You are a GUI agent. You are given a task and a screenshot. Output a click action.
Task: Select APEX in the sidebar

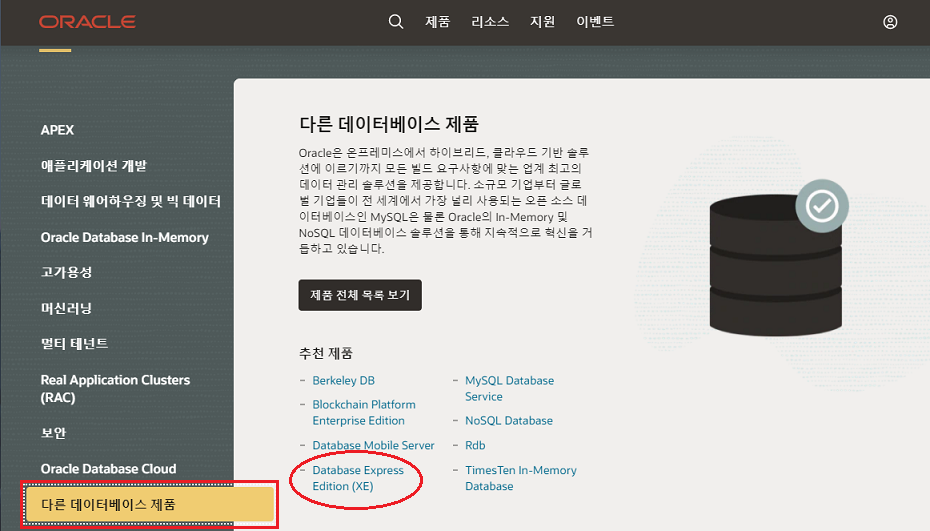(x=58, y=130)
